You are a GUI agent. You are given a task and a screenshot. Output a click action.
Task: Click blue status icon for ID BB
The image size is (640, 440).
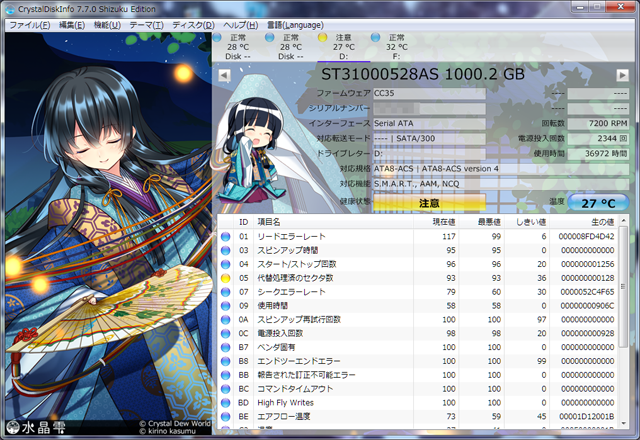pos(225,376)
